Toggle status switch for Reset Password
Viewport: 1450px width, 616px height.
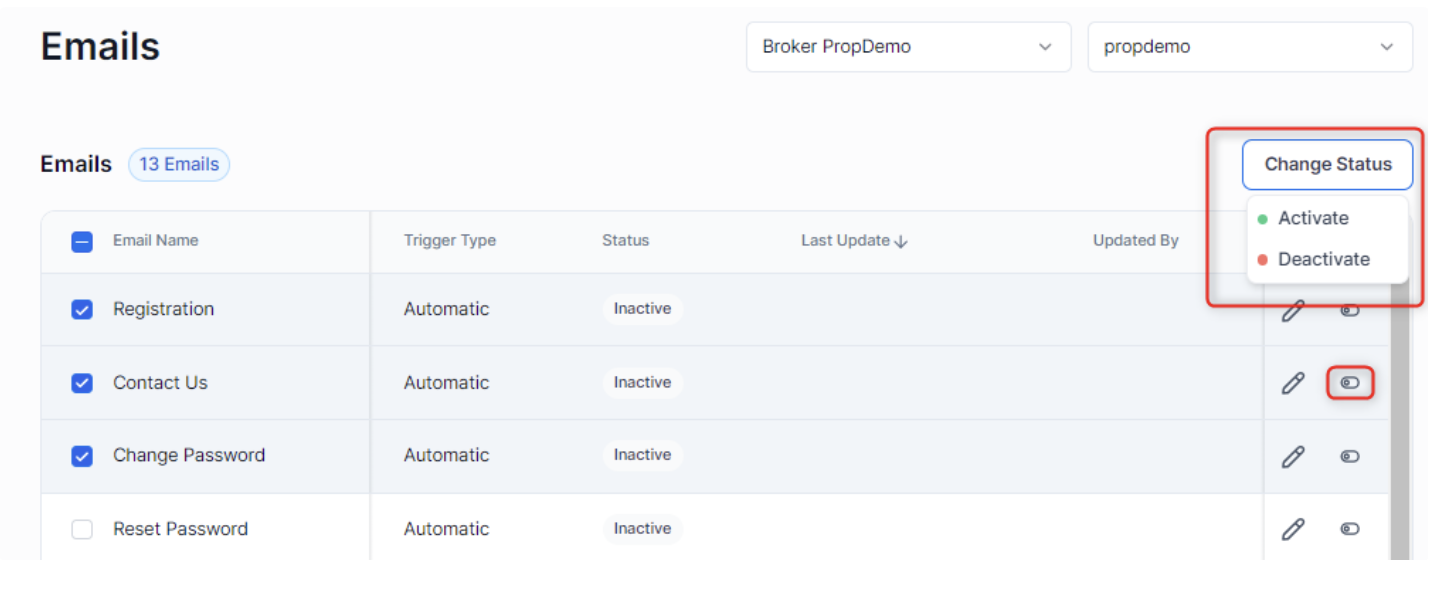1350,529
